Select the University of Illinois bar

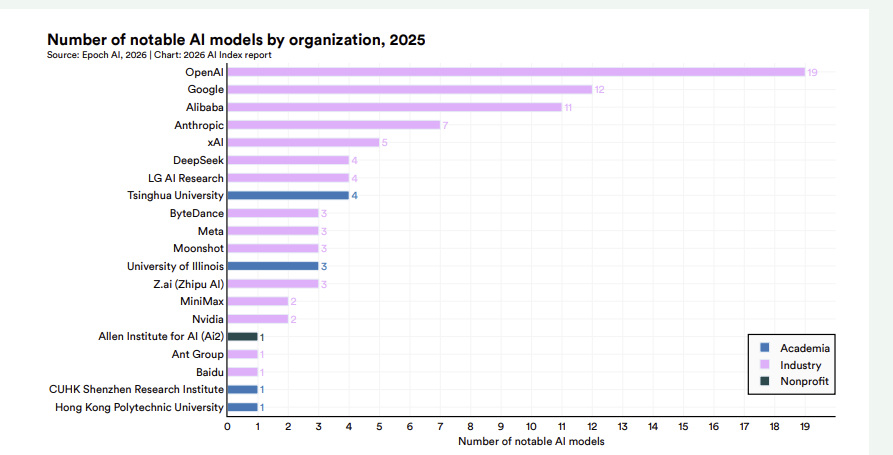[x=273, y=266]
